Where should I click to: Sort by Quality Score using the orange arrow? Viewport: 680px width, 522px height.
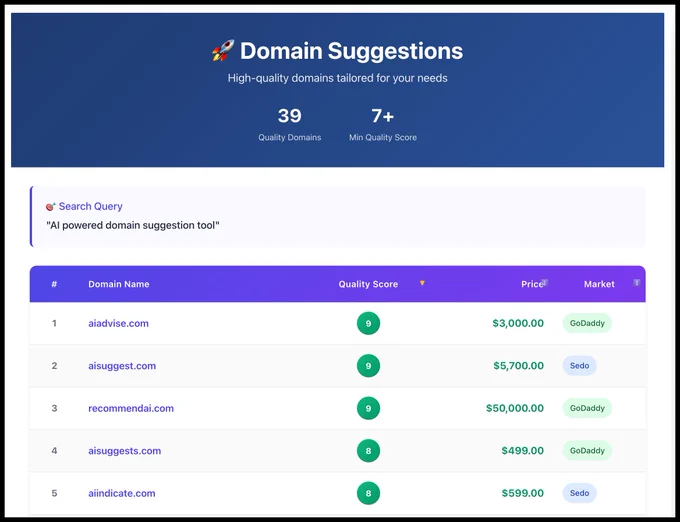pos(422,283)
